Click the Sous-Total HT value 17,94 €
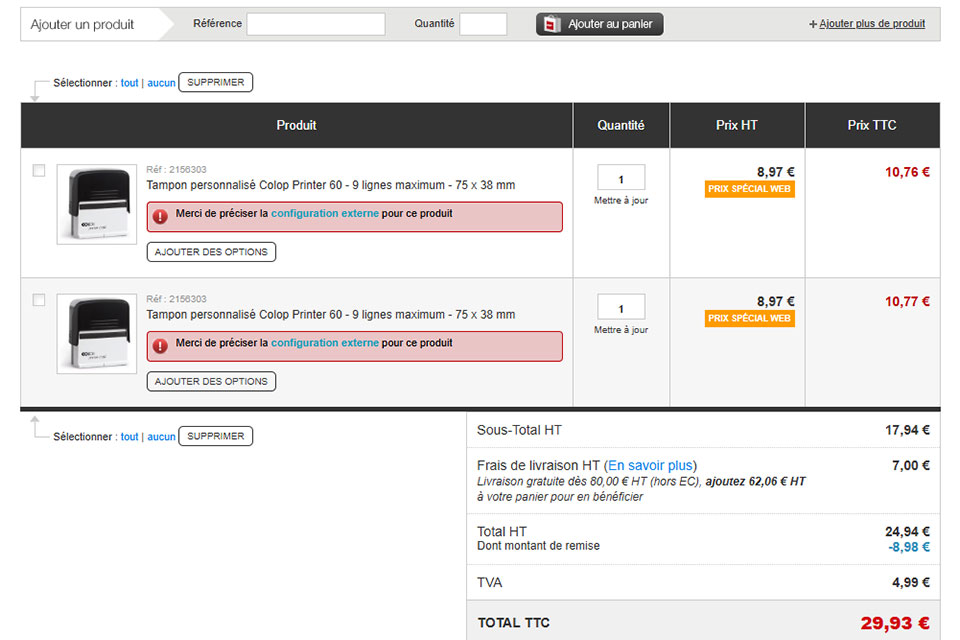 tap(907, 431)
